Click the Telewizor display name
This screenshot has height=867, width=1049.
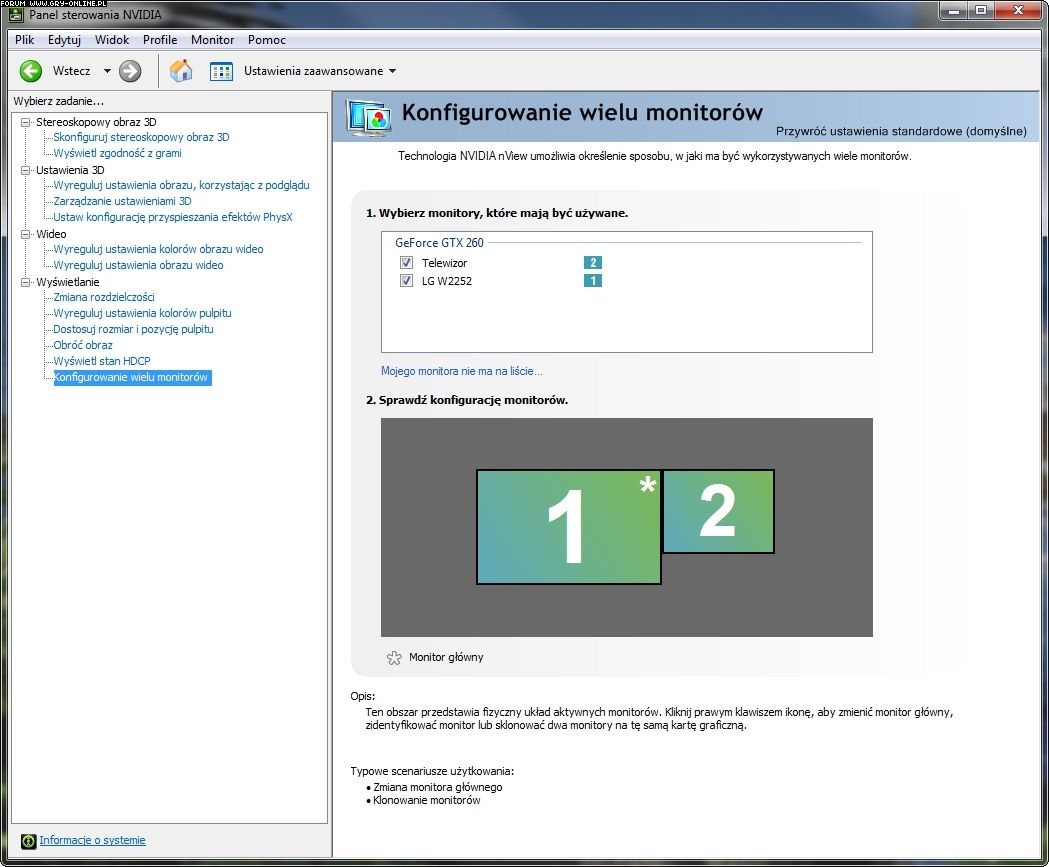tap(444, 263)
